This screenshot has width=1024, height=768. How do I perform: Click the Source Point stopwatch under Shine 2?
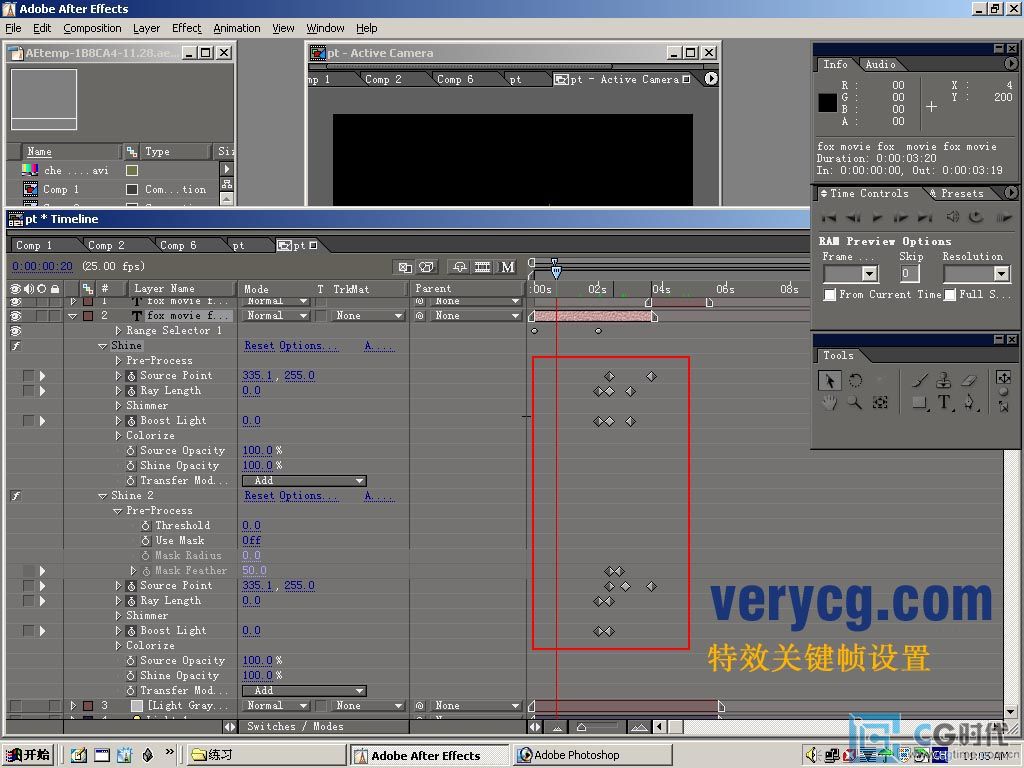point(131,586)
